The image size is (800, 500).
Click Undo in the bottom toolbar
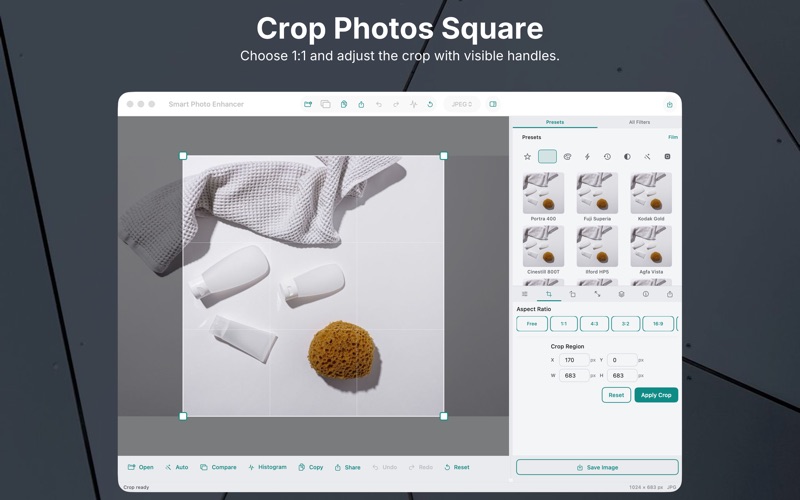click(385, 467)
